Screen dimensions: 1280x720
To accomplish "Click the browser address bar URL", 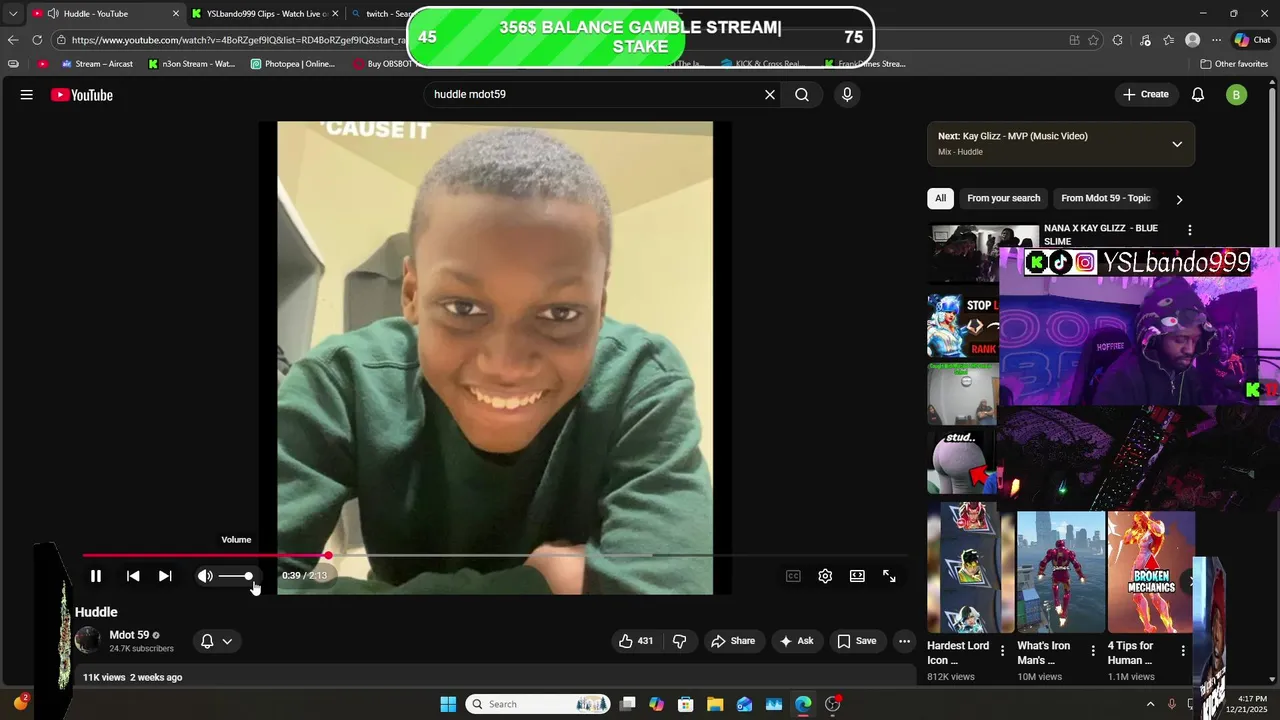I will (x=237, y=40).
